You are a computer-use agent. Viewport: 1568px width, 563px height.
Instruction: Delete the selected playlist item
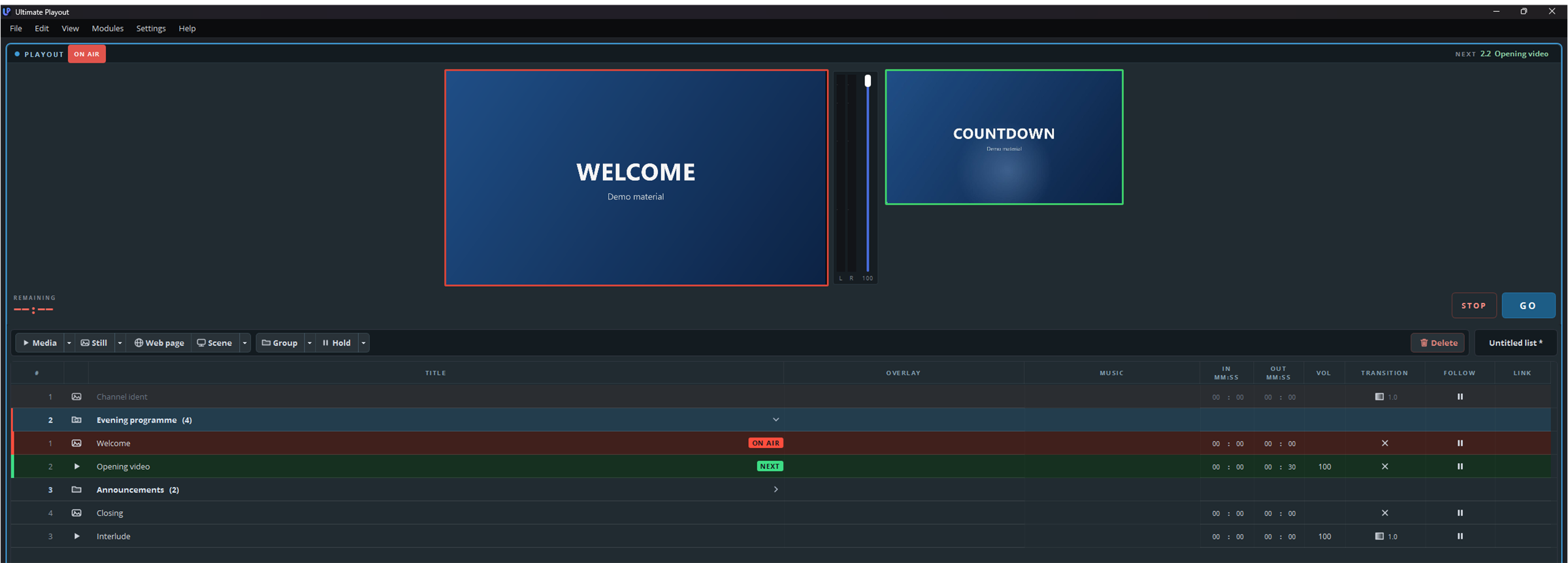(1438, 343)
